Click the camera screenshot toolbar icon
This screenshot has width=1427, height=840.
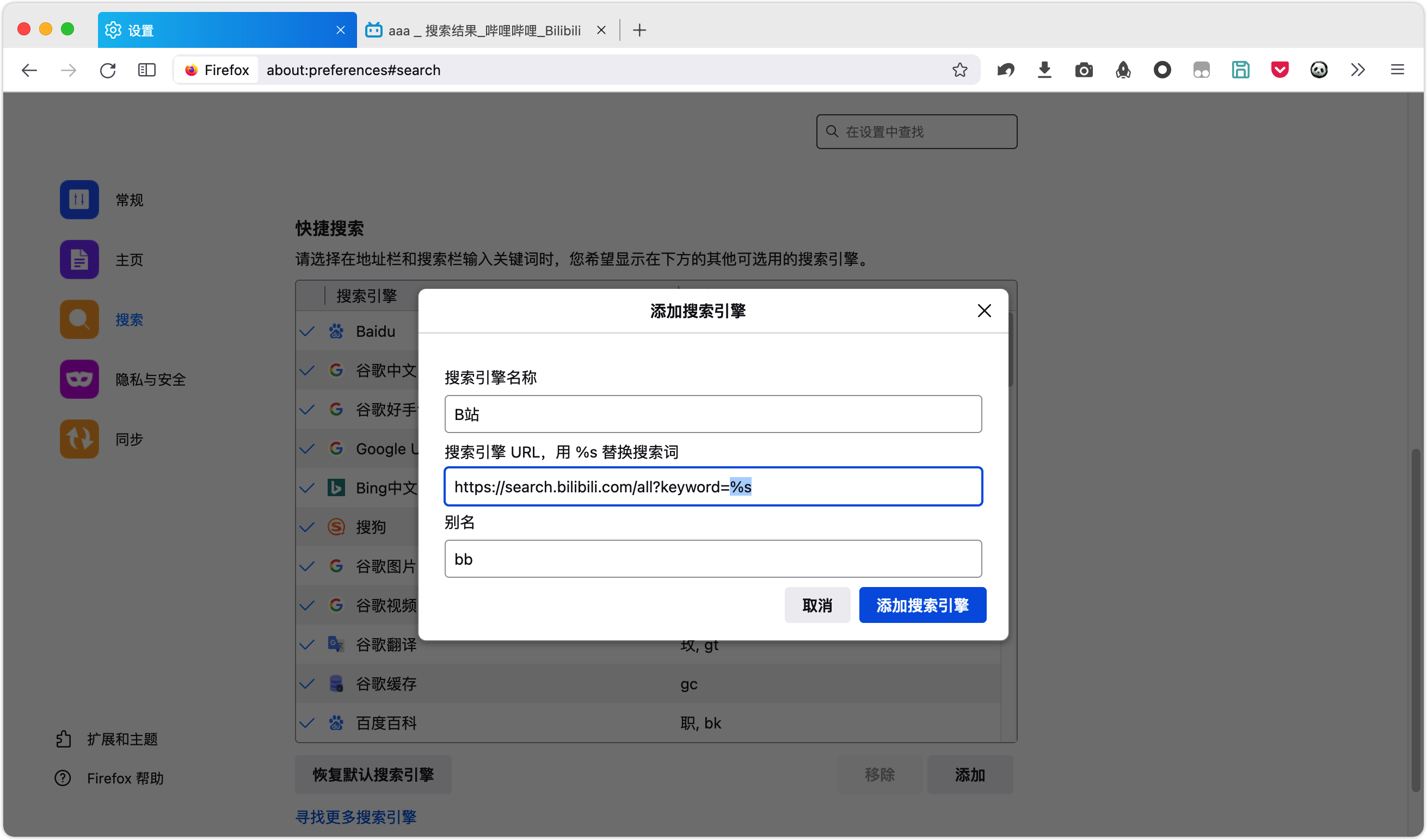(1083, 70)
